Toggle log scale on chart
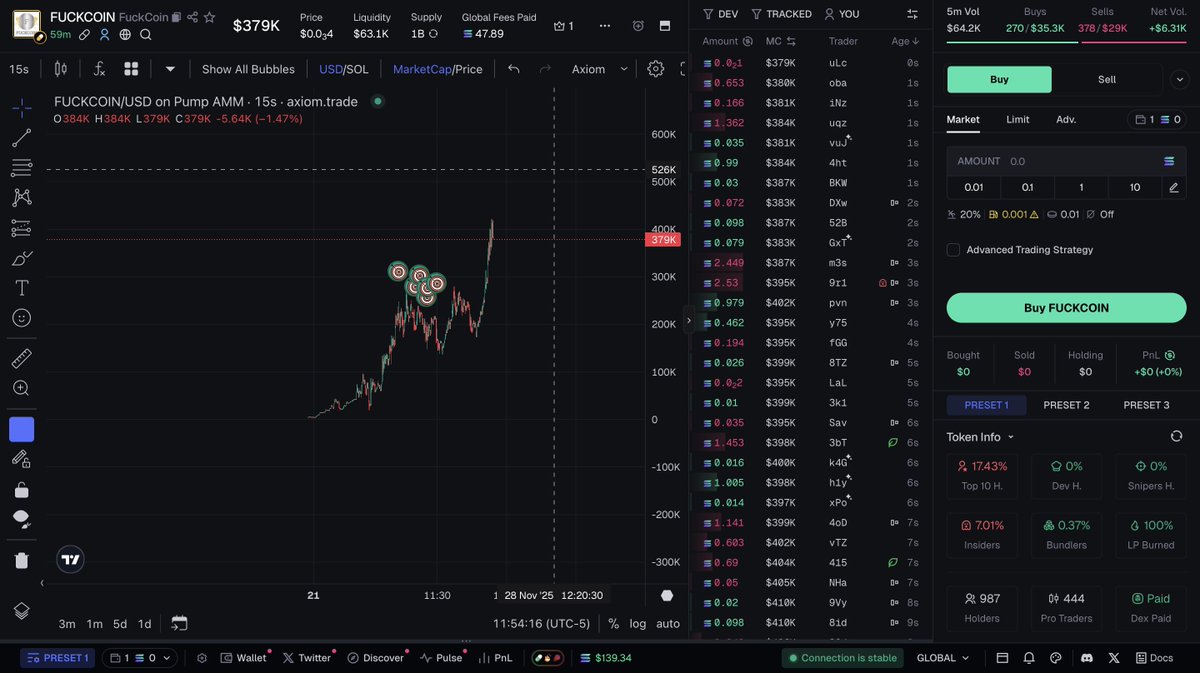Screen dimensions: 1200x673 [638, 623]
